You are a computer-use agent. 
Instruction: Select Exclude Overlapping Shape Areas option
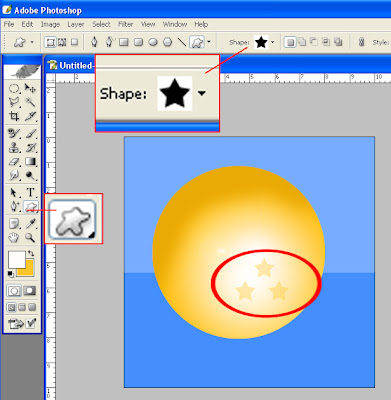click(338, 42)
